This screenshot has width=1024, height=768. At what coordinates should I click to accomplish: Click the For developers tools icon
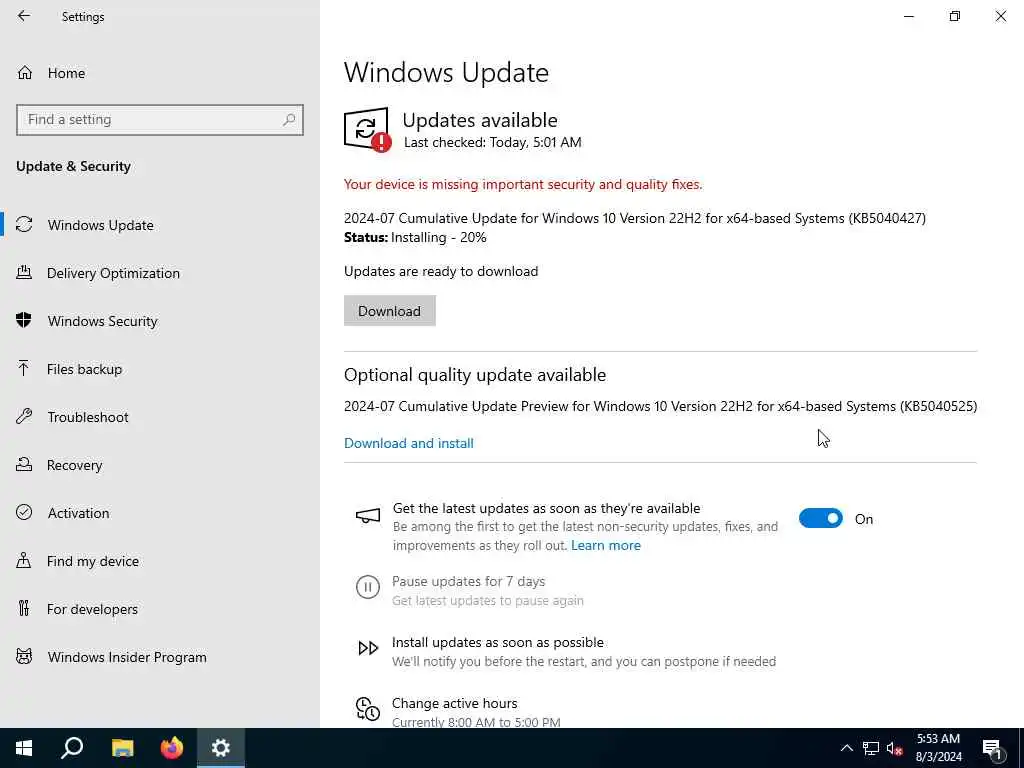click(24, 609)
